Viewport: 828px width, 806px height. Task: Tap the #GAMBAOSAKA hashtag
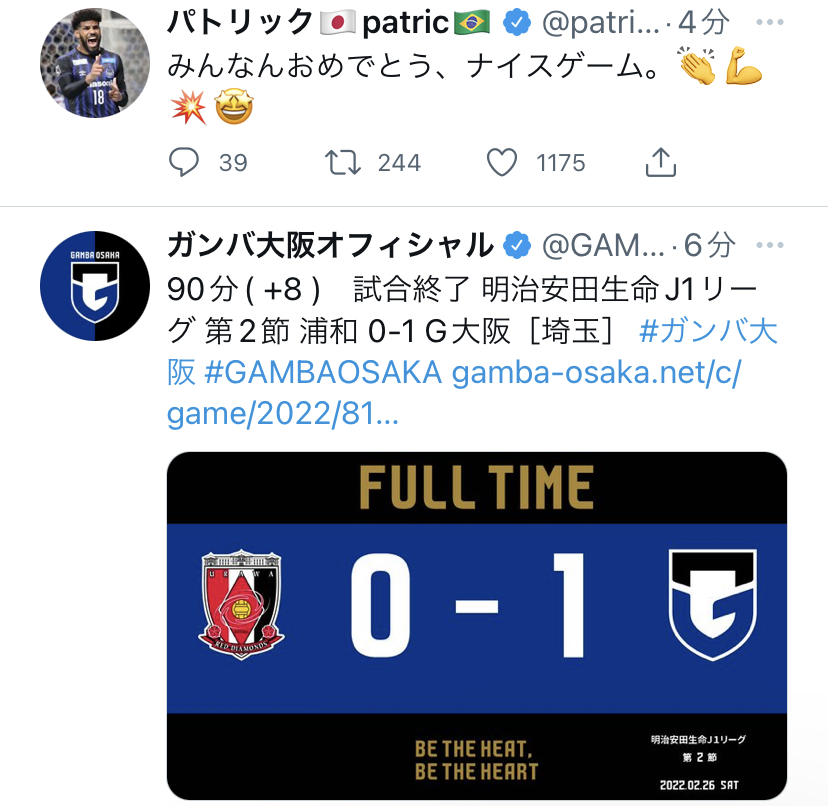[x=322, y=372]
